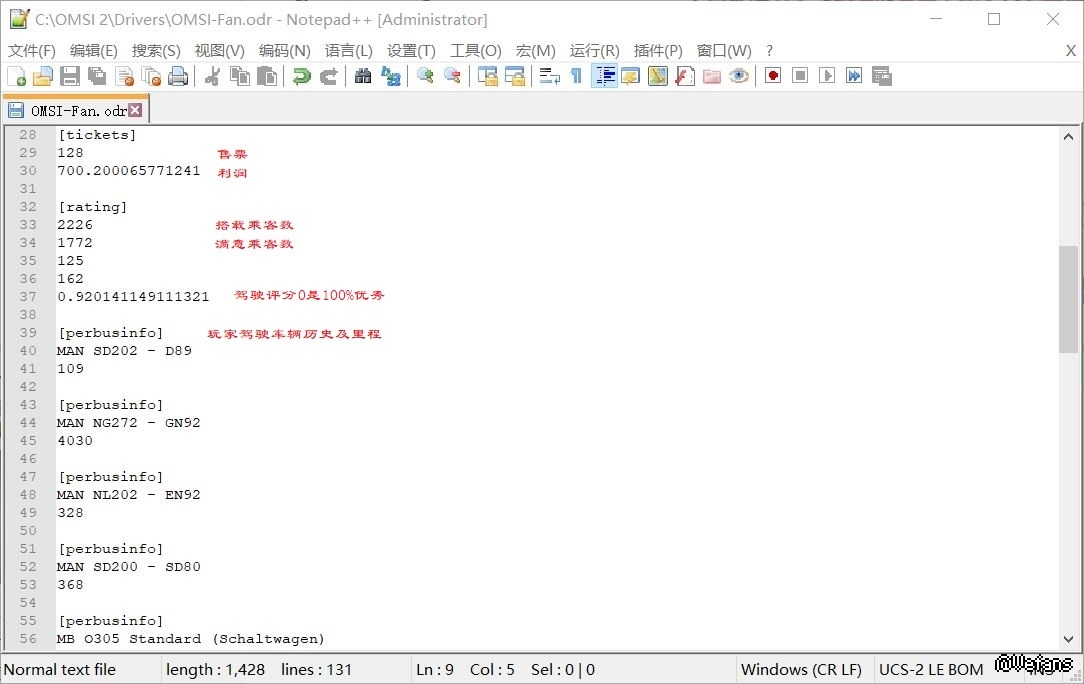The image size is (1084, 684).
Task: Click the Copy toolbar icon
Action: pyautogui.click(x=240, y=76)
